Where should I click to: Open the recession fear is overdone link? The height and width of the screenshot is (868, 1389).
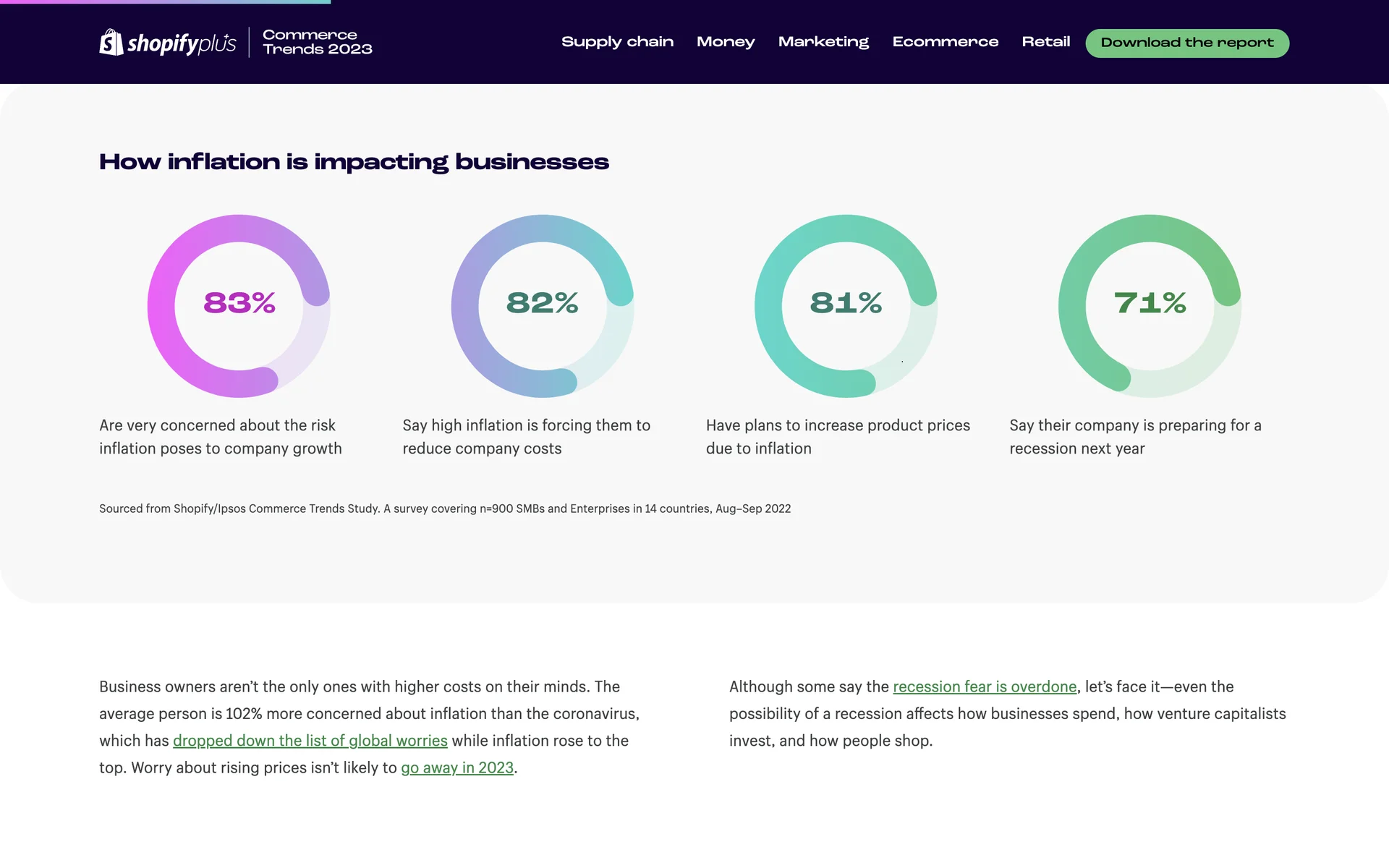[984, 686]
